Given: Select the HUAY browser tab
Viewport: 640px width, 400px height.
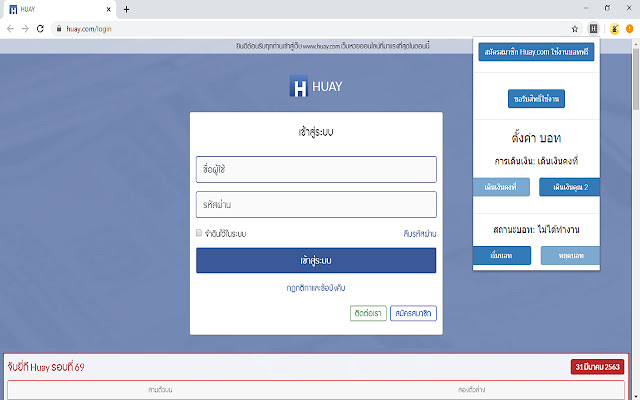Looking at the screenshot, I should pyautogui.click(x=60, y=9).
